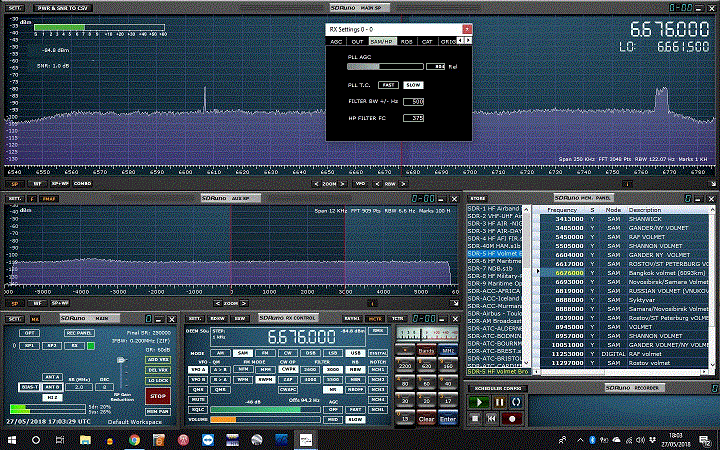The width and height of the screenshot is (720, 450).
Task: Select SAM demodulation mode
Action: click(x=243, y=353)
